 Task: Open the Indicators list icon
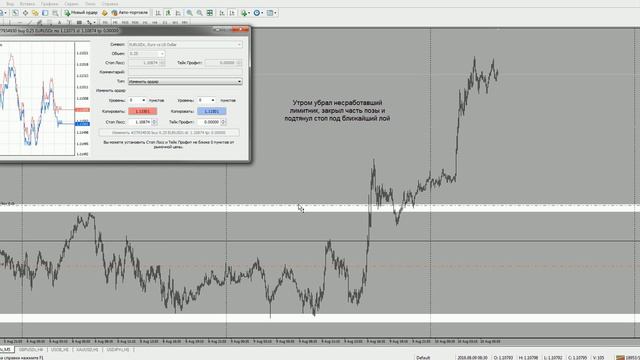pos(244,13)
